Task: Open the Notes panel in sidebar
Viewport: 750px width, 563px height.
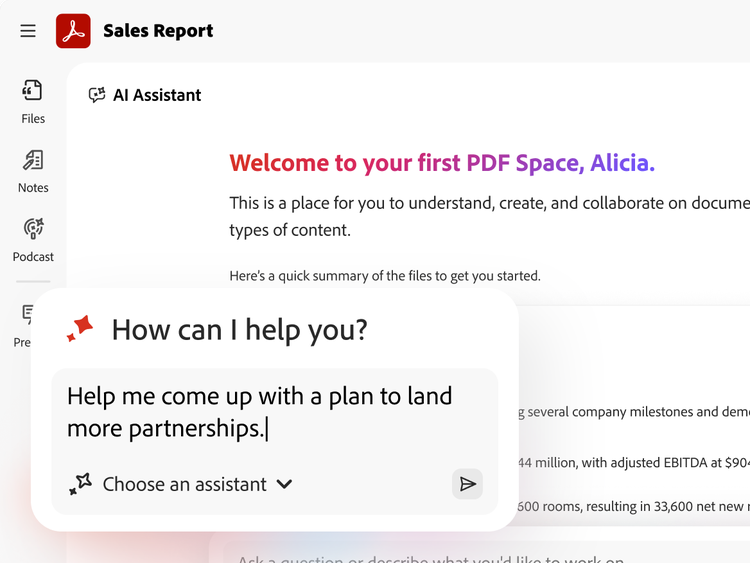Action: click(x=33, y=171)
